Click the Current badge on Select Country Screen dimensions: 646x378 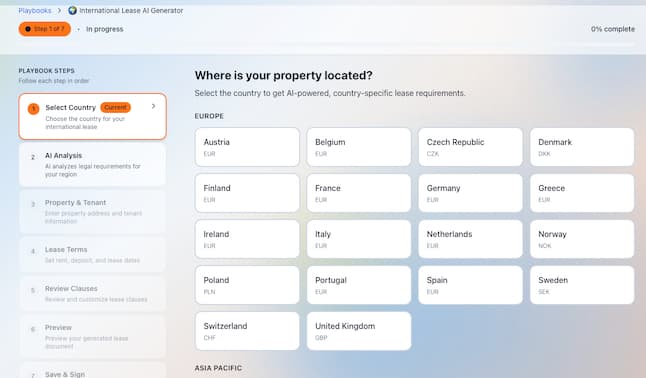[x=115, y=108]
